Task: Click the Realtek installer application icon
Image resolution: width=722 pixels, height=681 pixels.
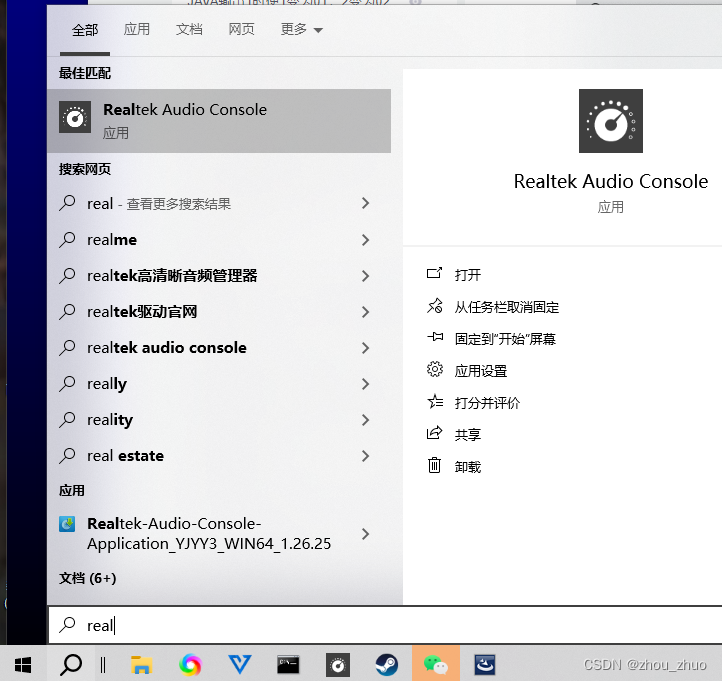Action: coord(67,524)
